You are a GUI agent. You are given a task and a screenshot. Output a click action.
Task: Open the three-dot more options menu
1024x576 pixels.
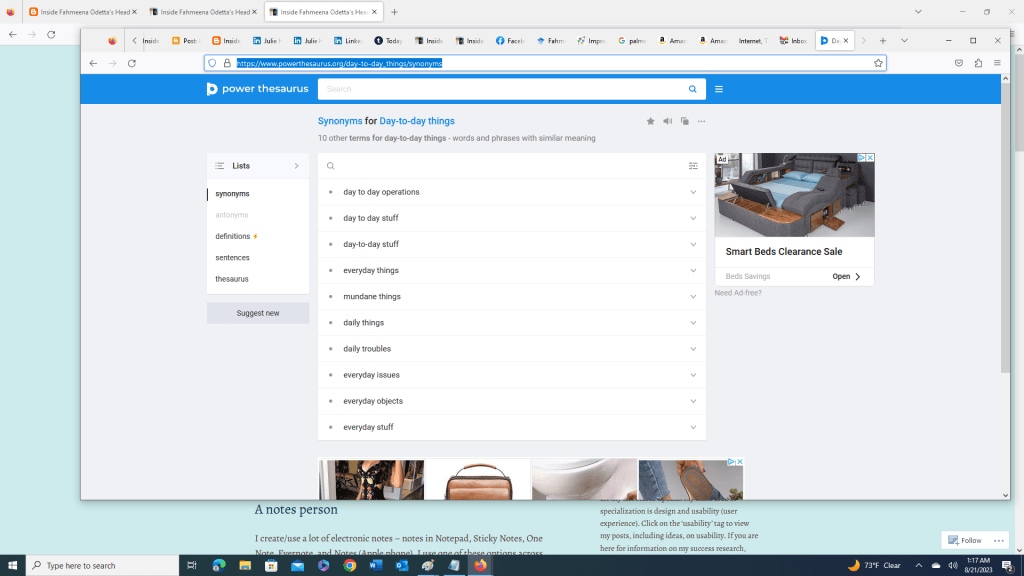click(701, 121)
